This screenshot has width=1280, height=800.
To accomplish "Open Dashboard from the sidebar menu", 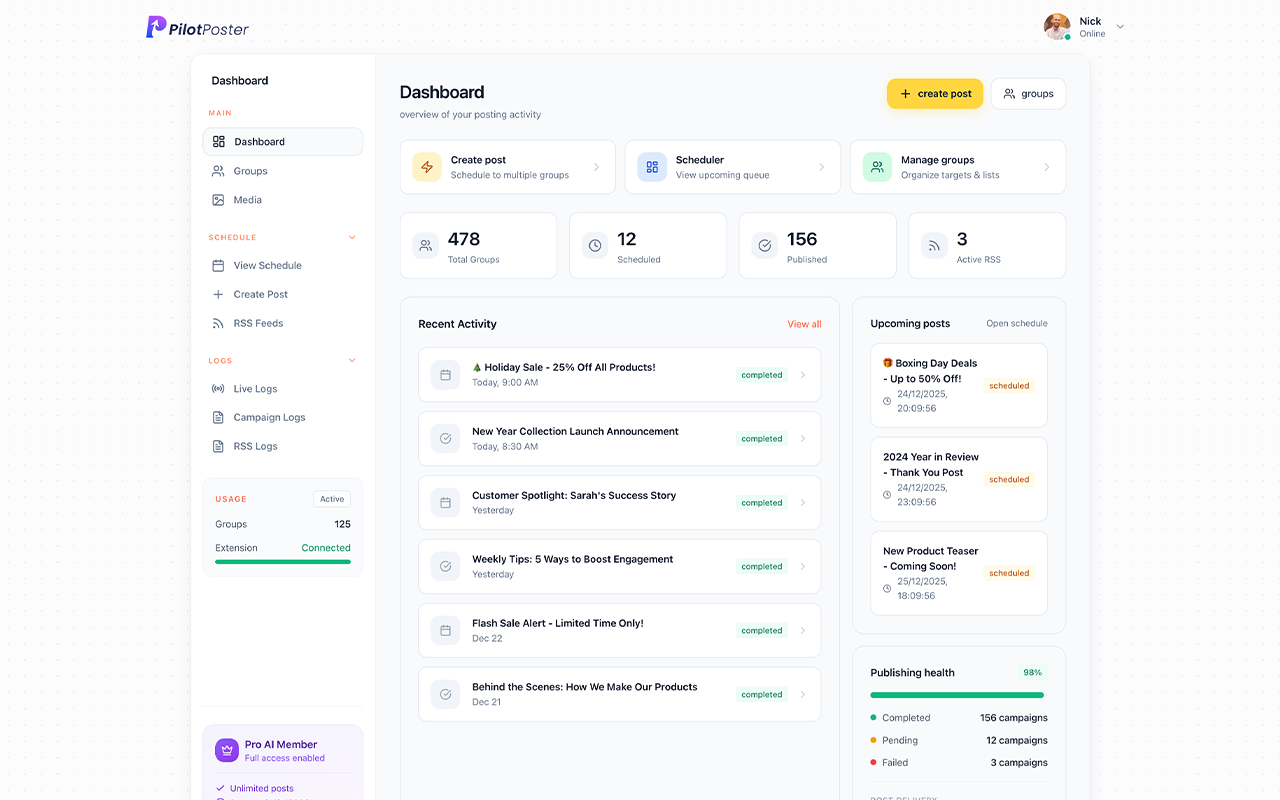I will pos(283,142).
